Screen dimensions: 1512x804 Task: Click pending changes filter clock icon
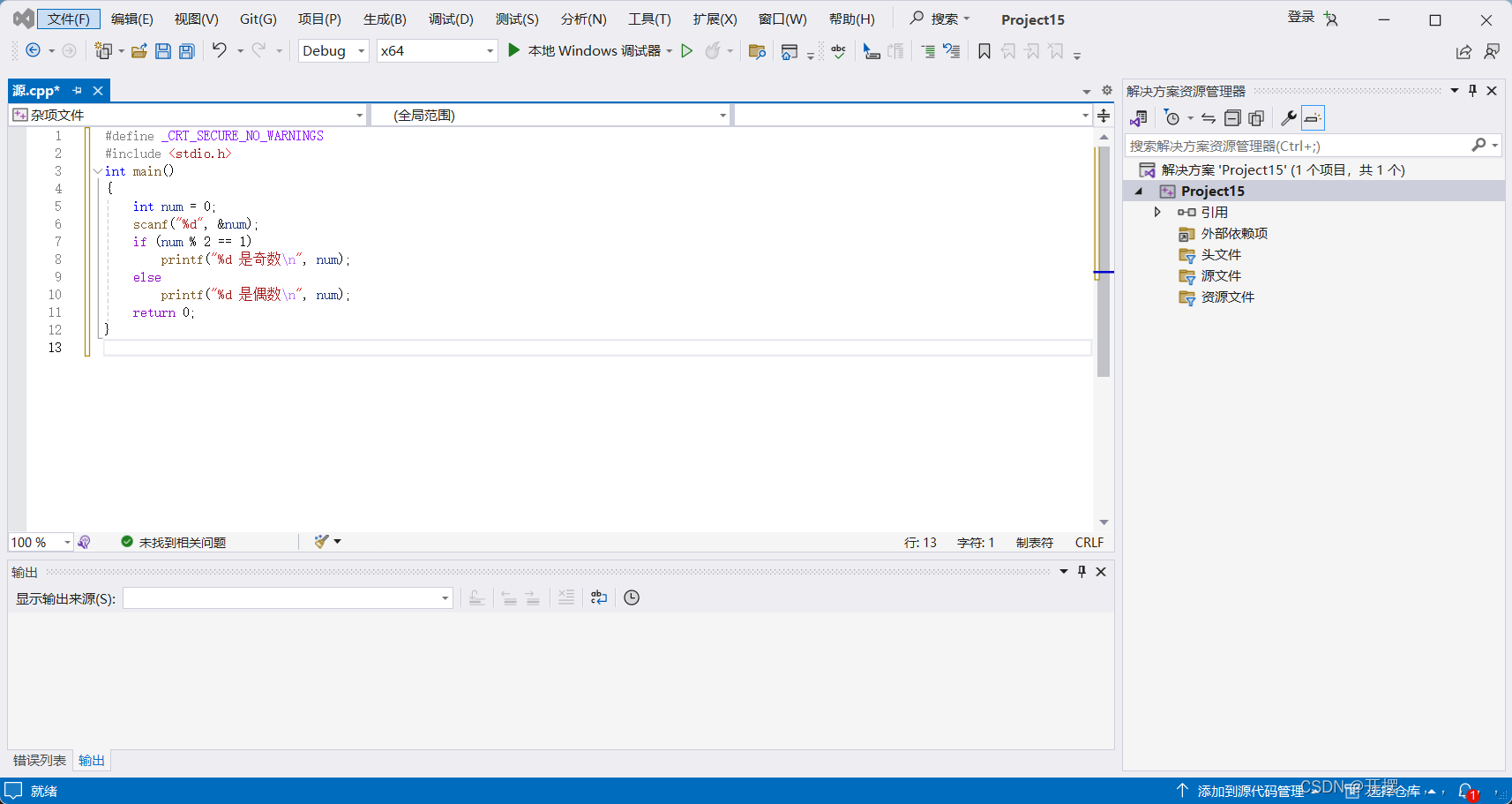(x=1171, y=117)
